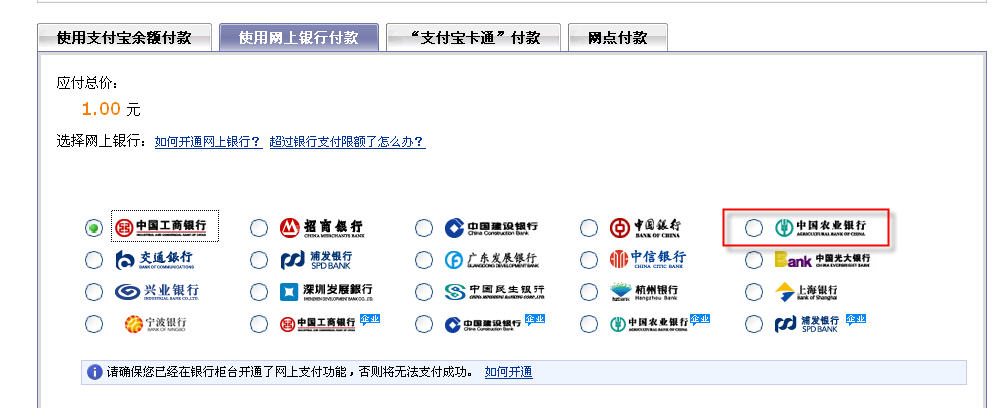Click the 宁波银行 logo
1003x408 pixels.
click(x=155, y=324)
